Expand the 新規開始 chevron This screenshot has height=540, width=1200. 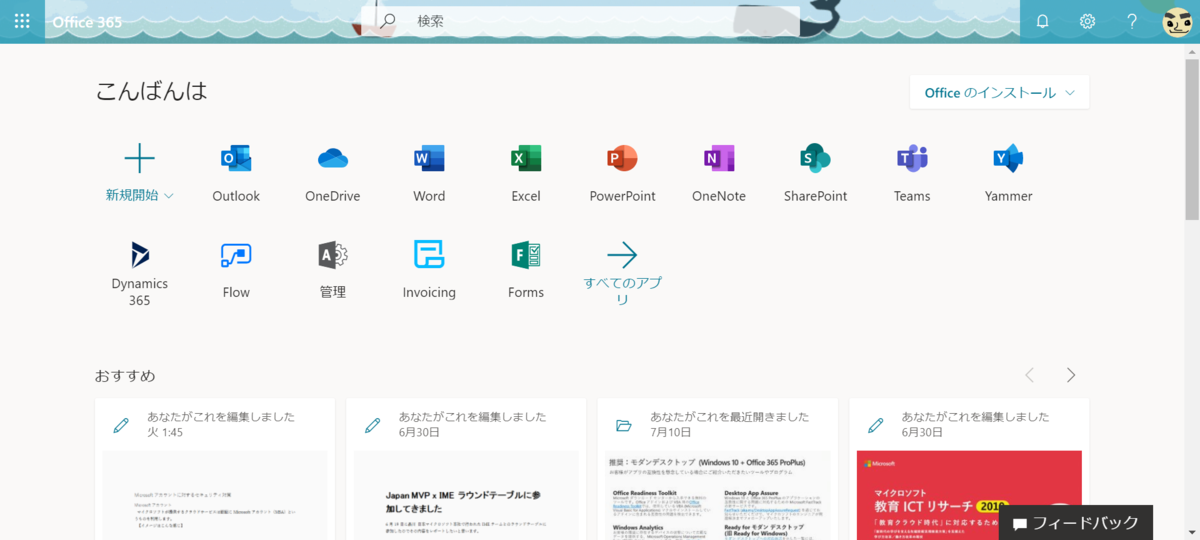pos(169,196)
